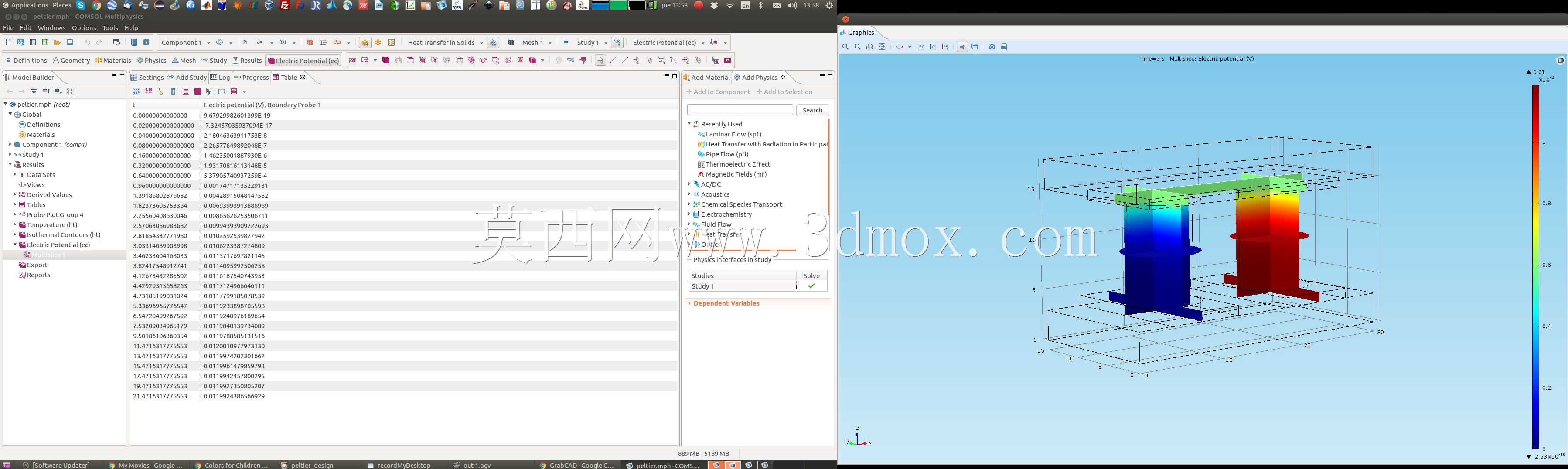Open the Applications menu in top panel
The width and height of the screenshot is (1568, 469).
click(x=25, y=5)
